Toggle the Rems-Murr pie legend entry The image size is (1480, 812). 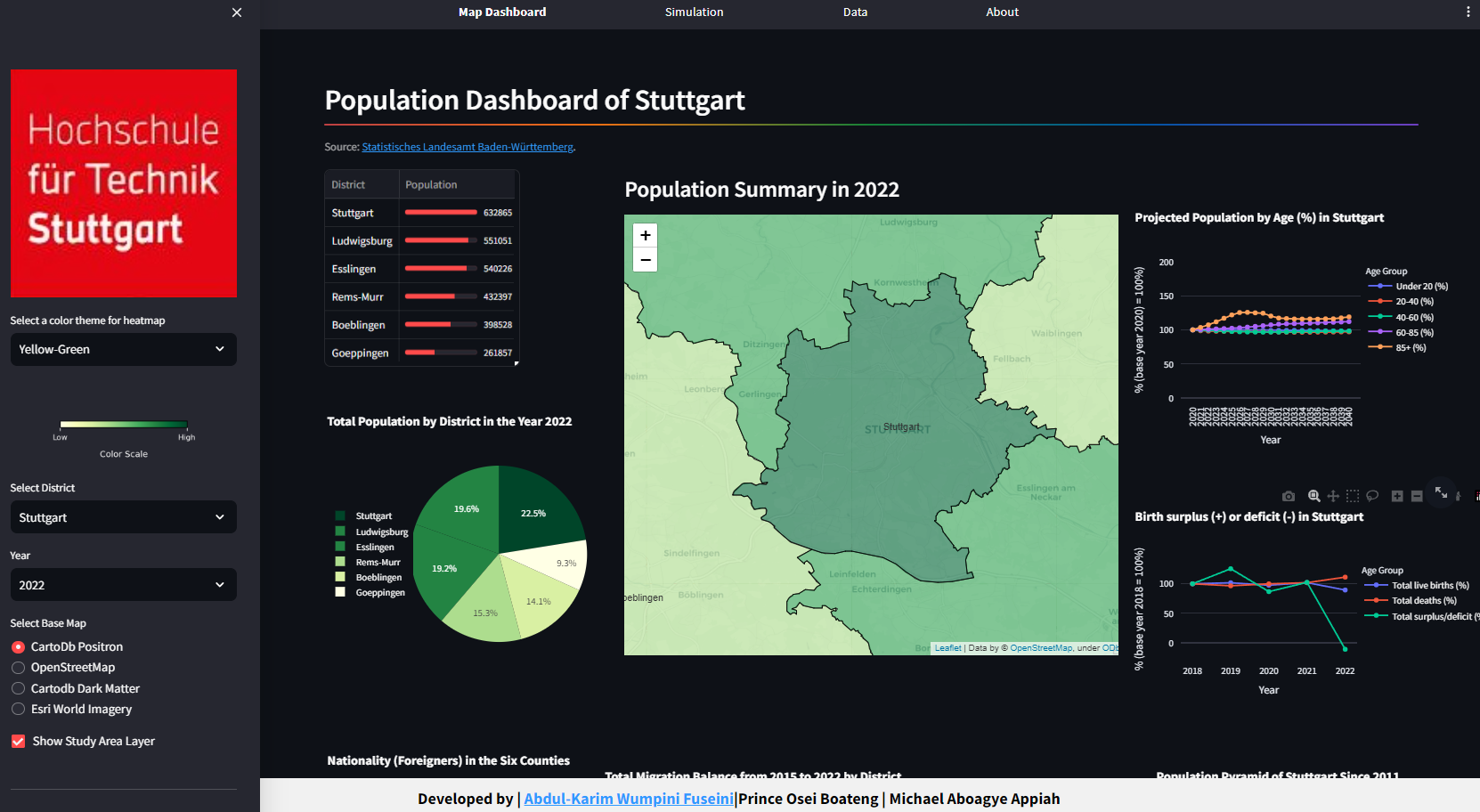coord(368,562)
